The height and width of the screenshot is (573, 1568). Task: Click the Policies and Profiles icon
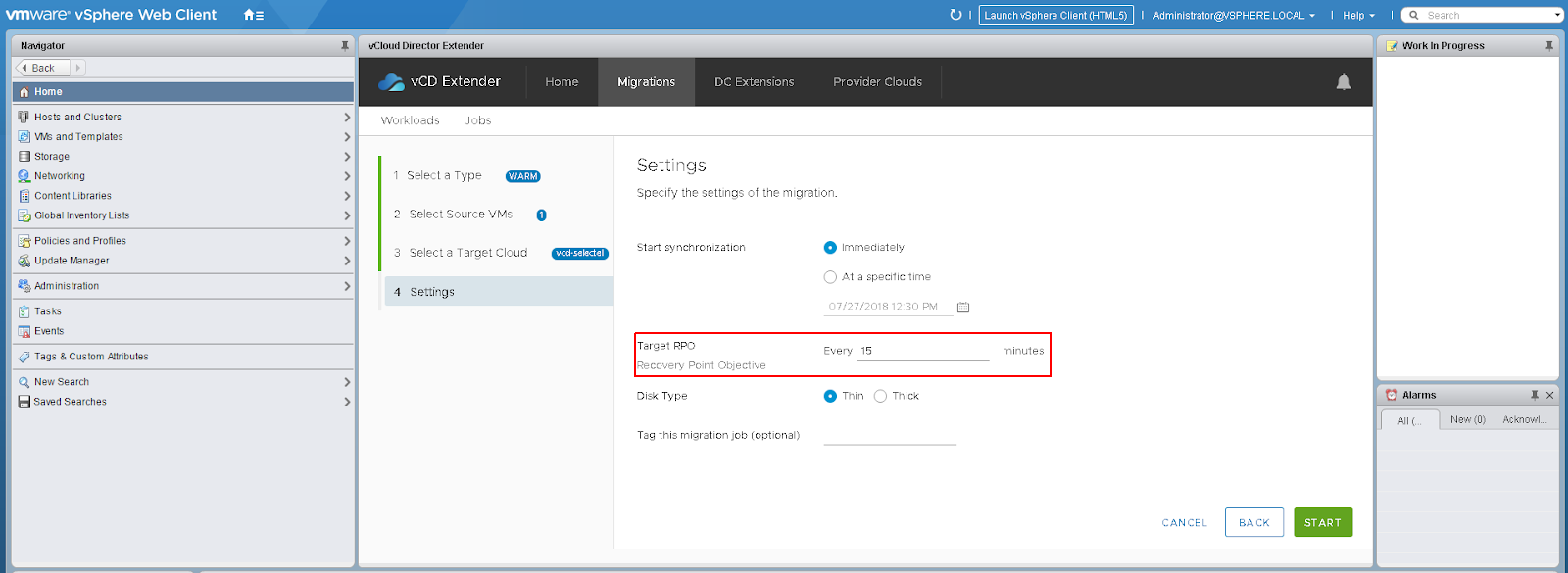[x=24, y=241]
